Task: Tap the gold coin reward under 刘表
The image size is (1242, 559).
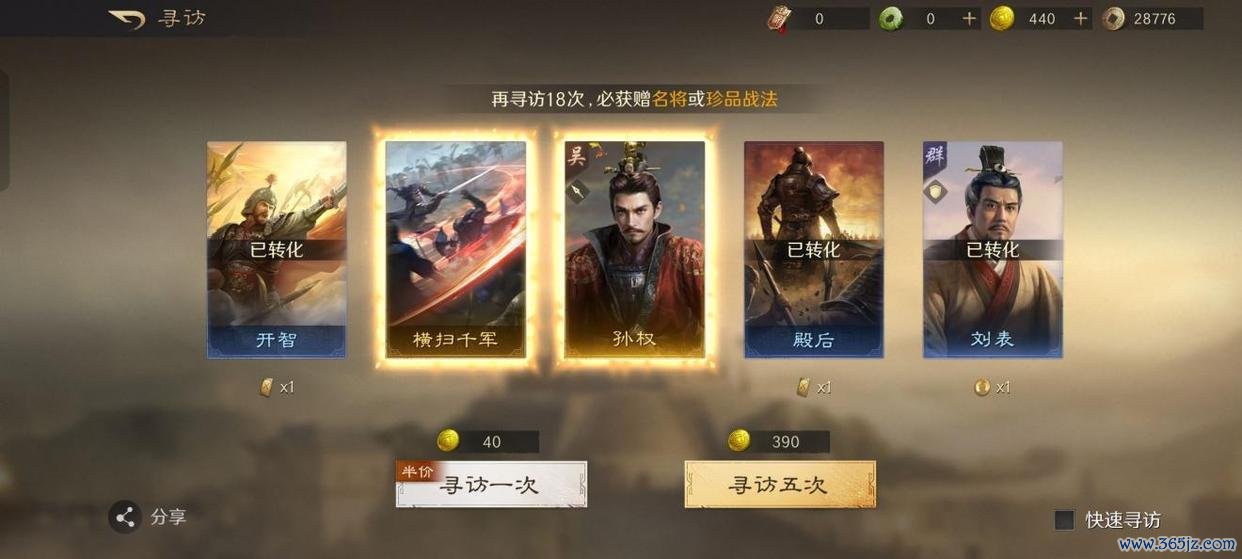Action: [x=982, y=387]
